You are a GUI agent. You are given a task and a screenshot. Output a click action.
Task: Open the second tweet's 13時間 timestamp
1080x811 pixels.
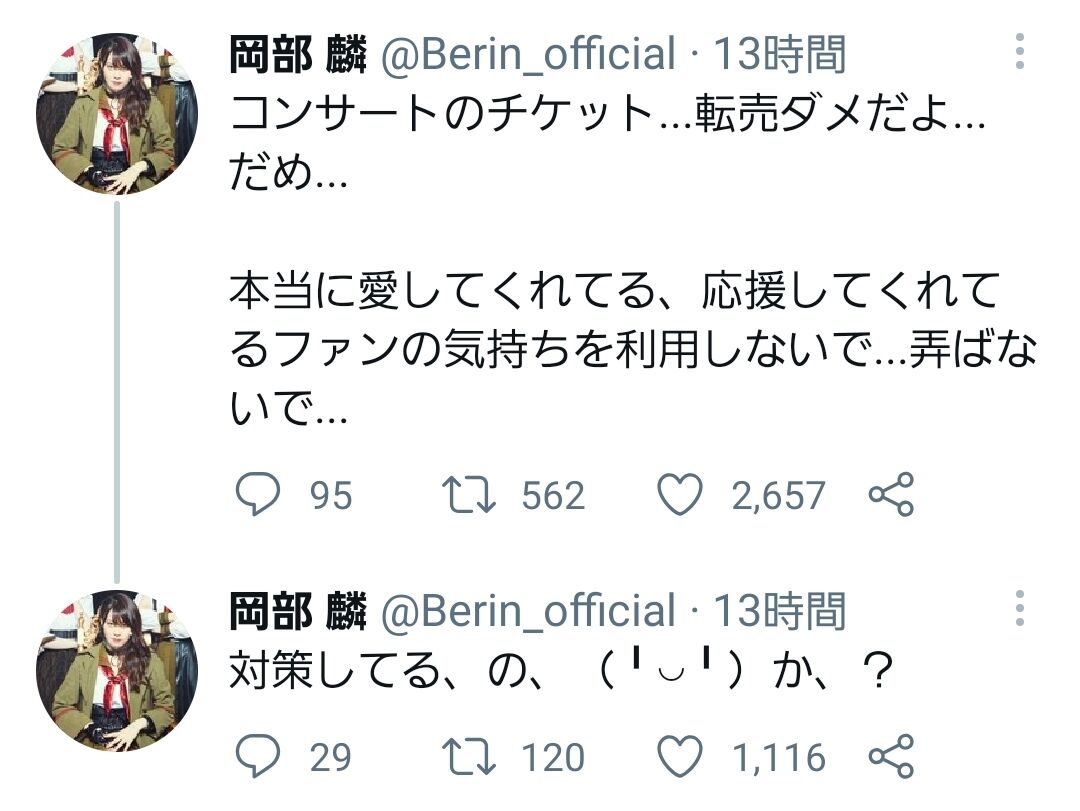coord(779,610)
